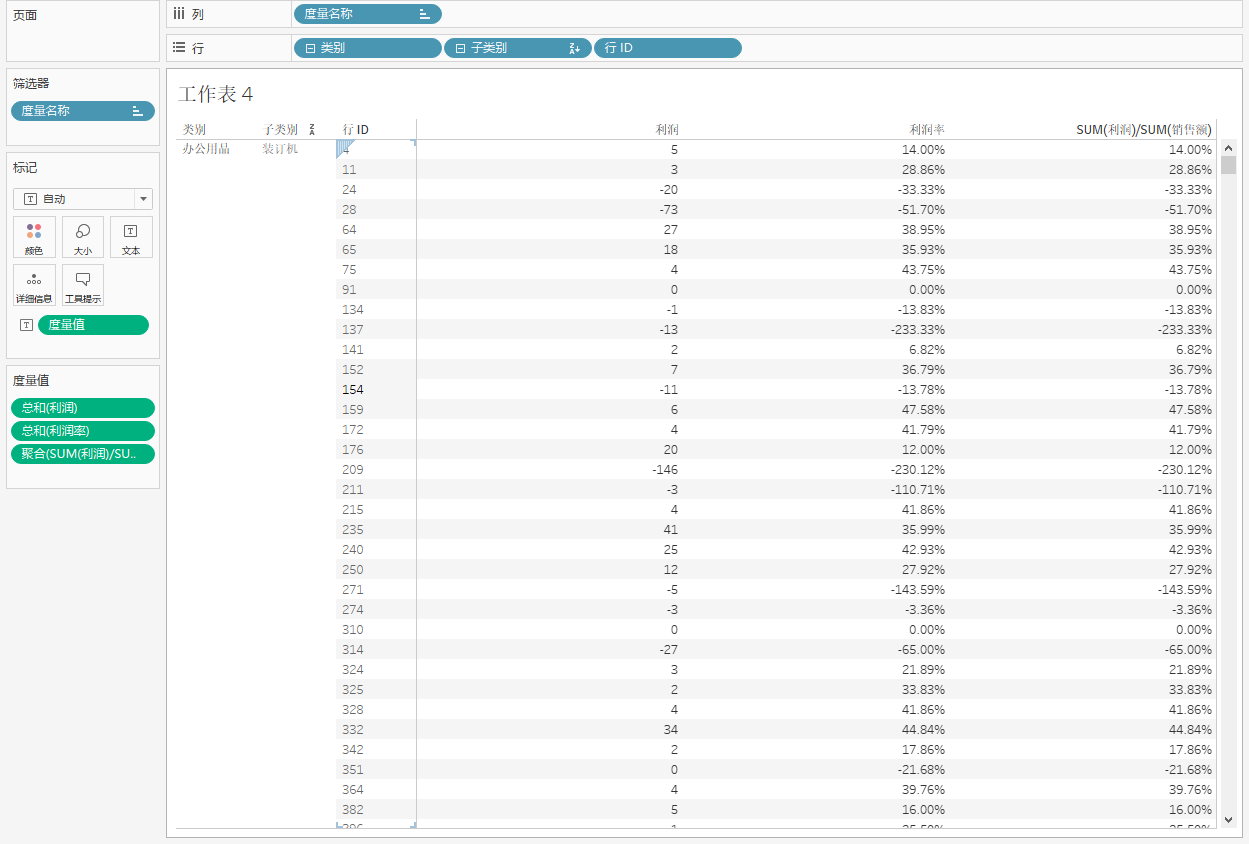Select the 总和(利润率) measure pill
This screenshot has width=1249, height=844.
click(x=83, y=431)
